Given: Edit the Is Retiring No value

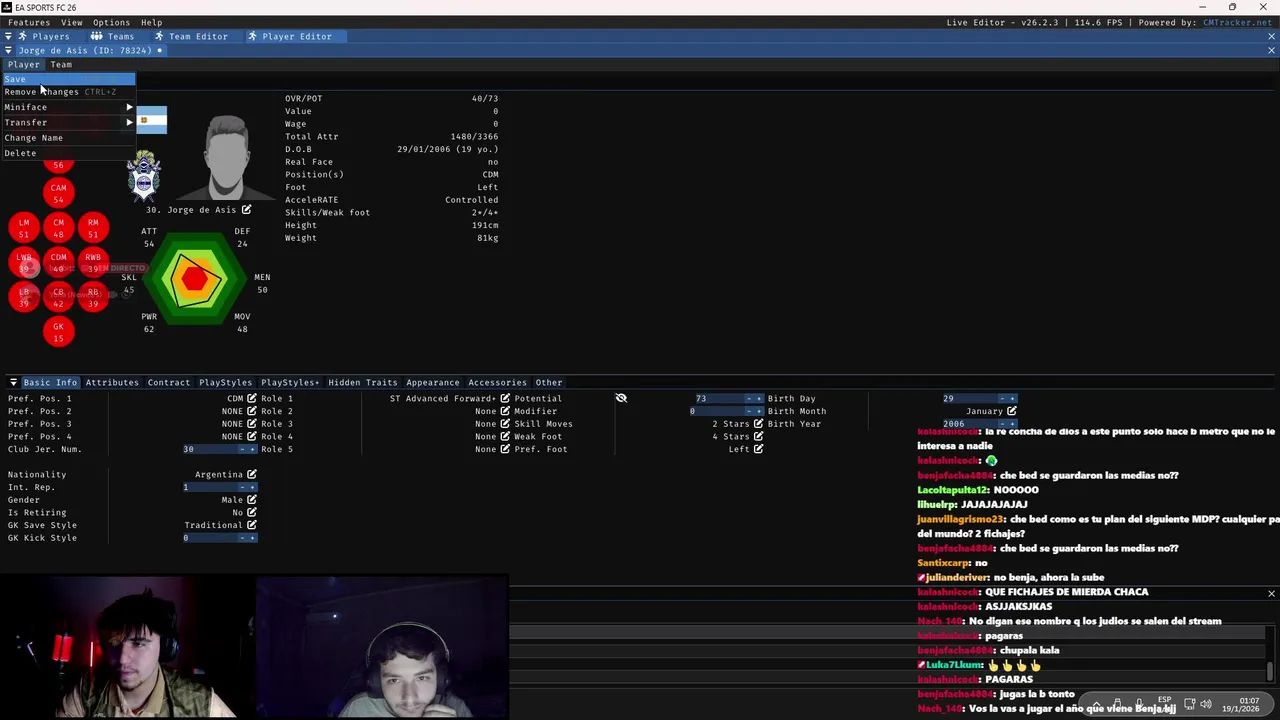Looking at the screenshot, I should (251, 513).
